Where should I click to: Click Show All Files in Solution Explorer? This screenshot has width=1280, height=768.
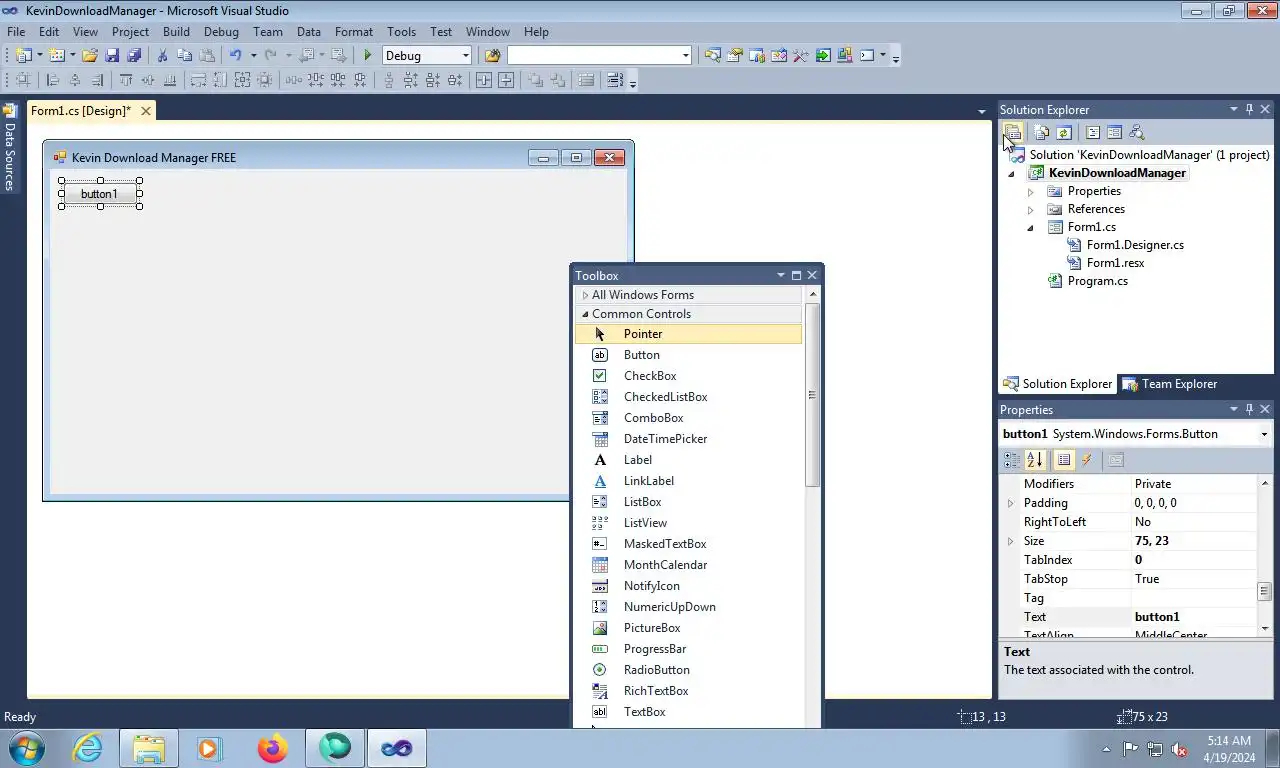point(1042,133)
